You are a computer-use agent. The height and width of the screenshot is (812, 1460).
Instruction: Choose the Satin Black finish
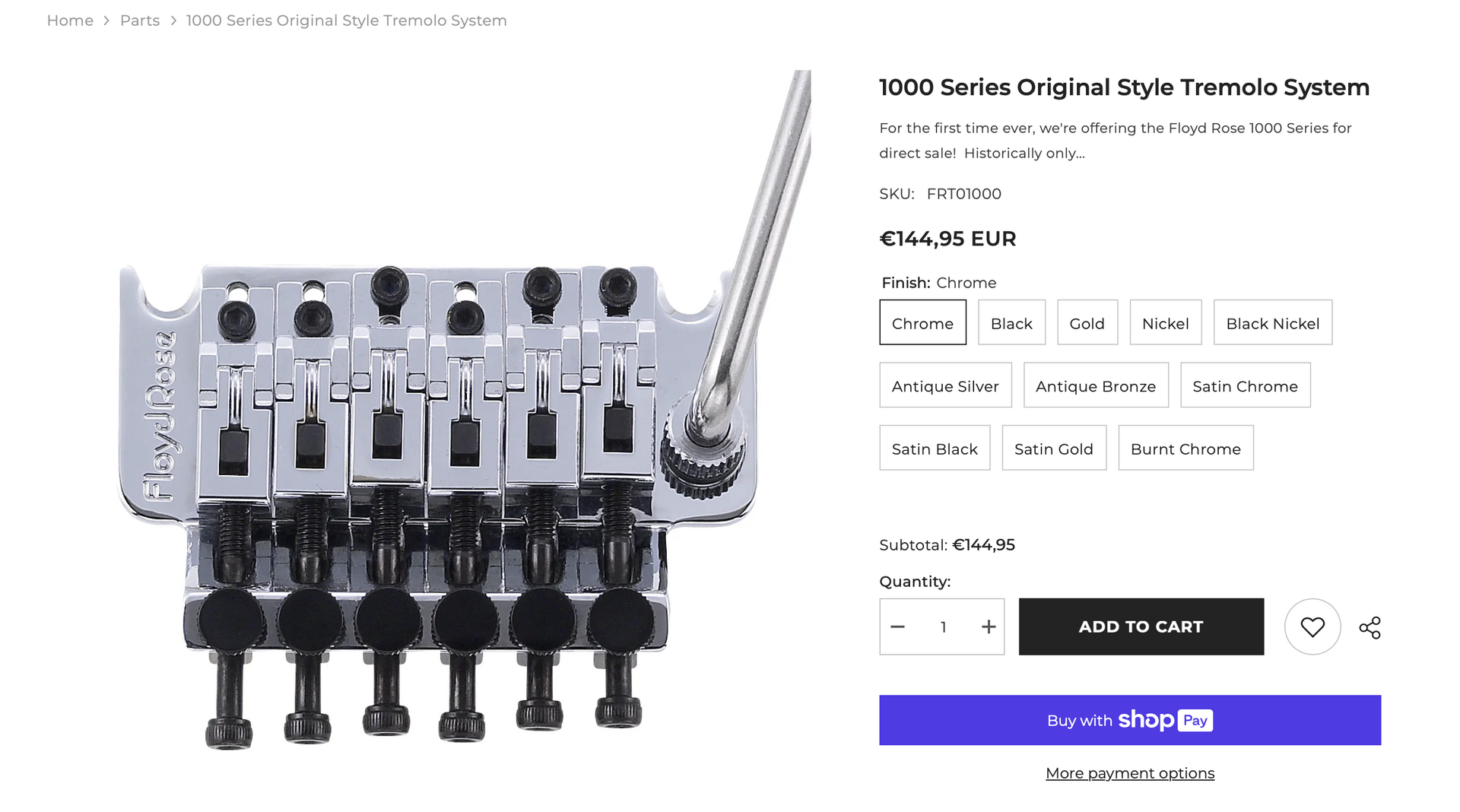(x=935, y=448)
